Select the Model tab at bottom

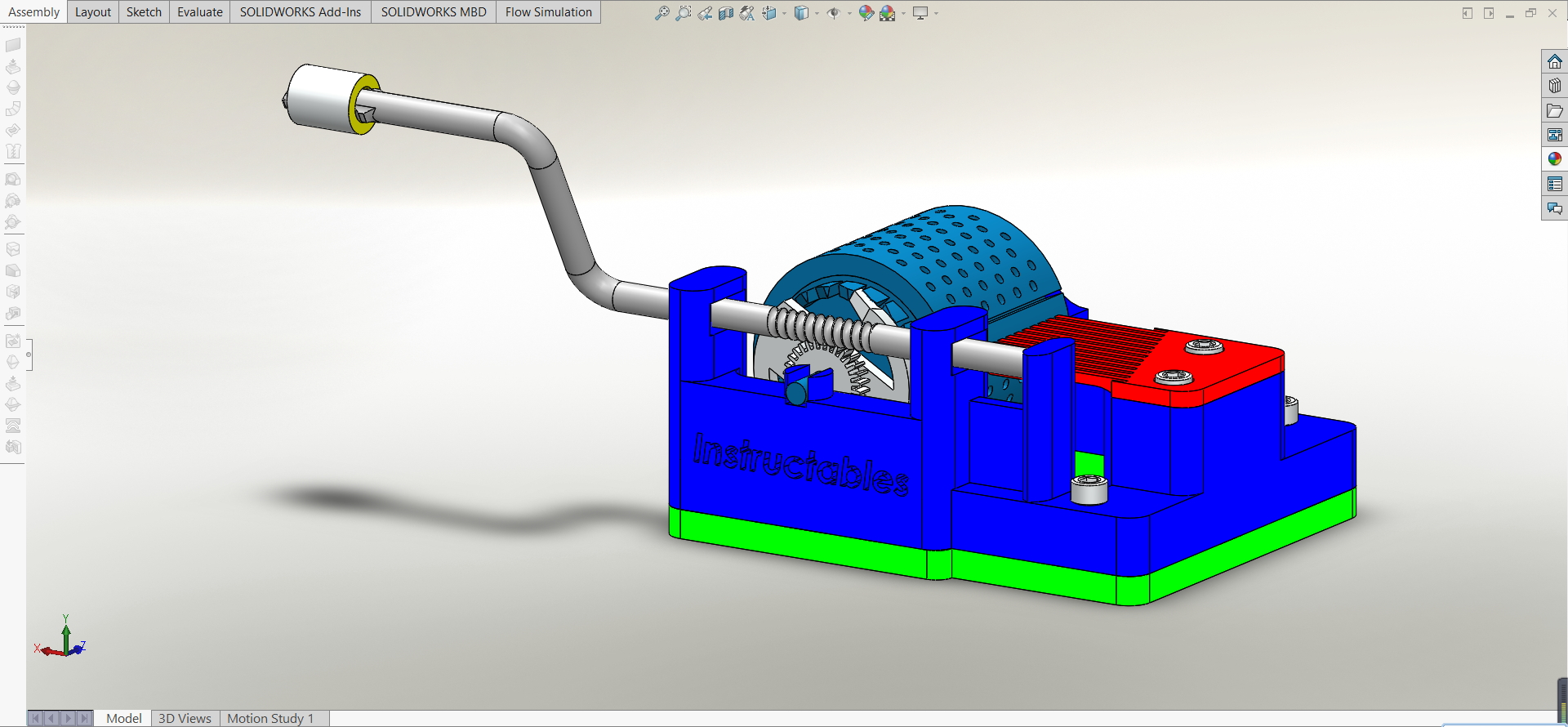point(123,718)
